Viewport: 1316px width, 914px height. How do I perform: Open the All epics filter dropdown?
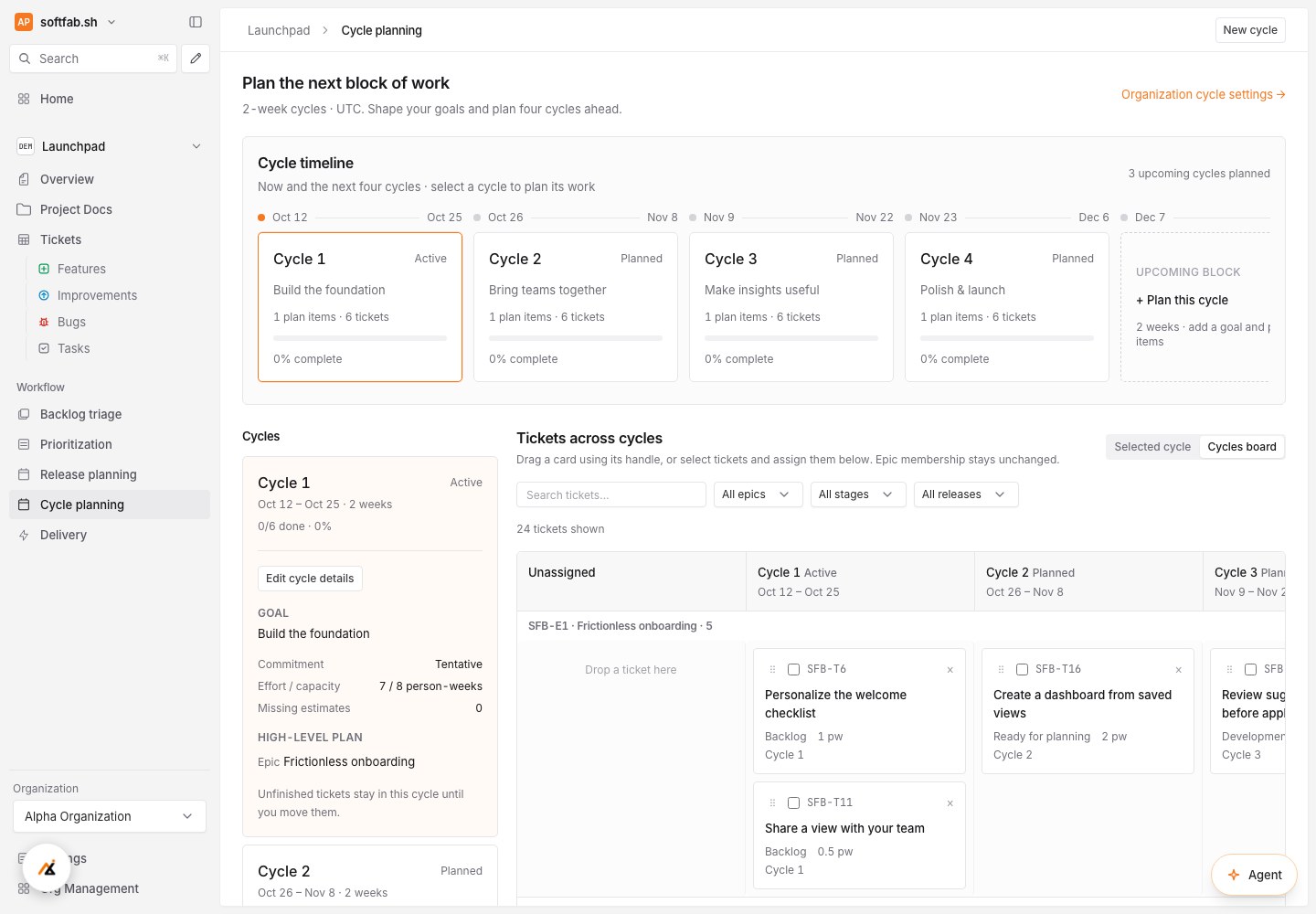click(x=758, y=494)
